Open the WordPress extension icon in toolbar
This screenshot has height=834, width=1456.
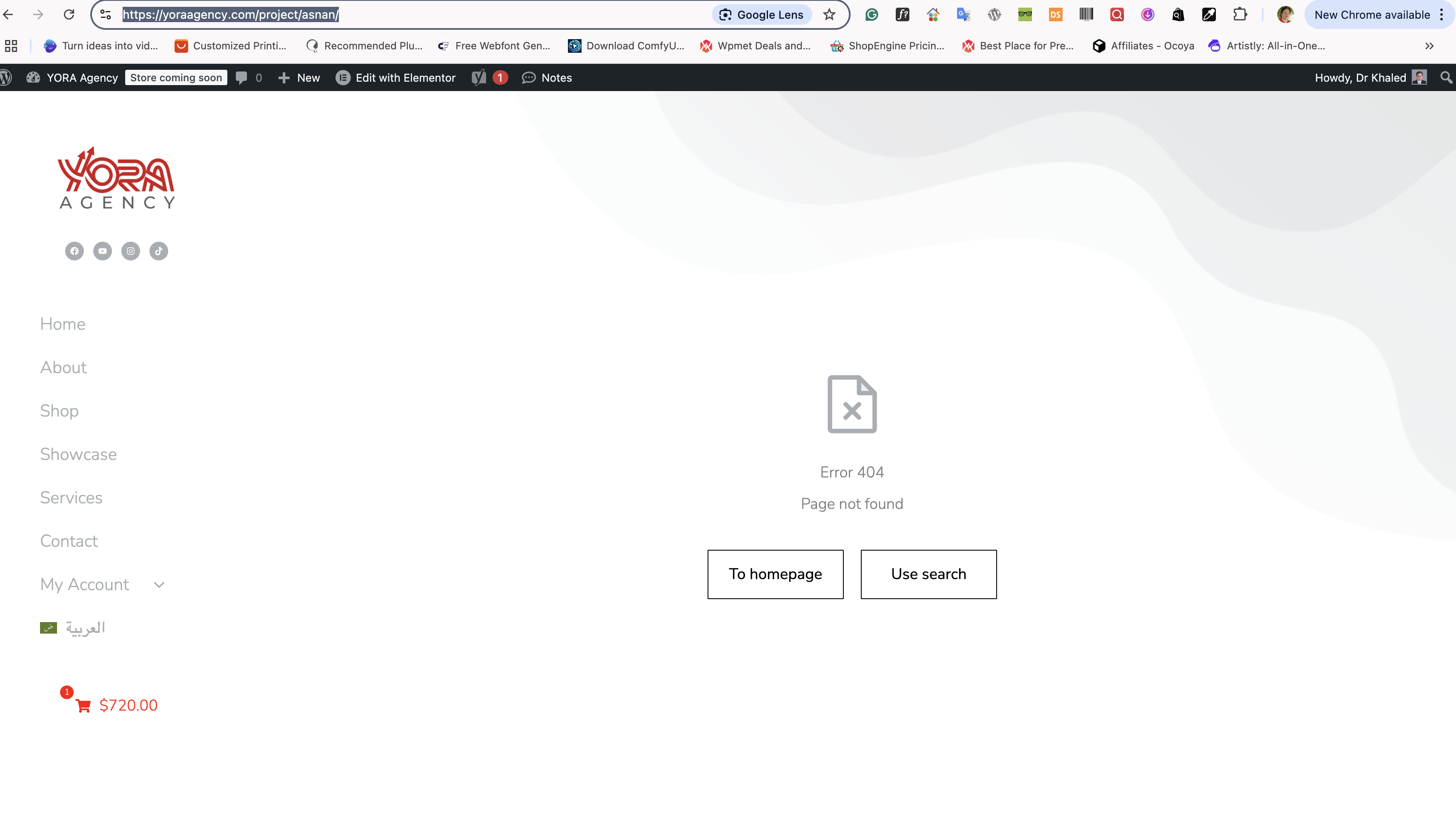point(994,14)
